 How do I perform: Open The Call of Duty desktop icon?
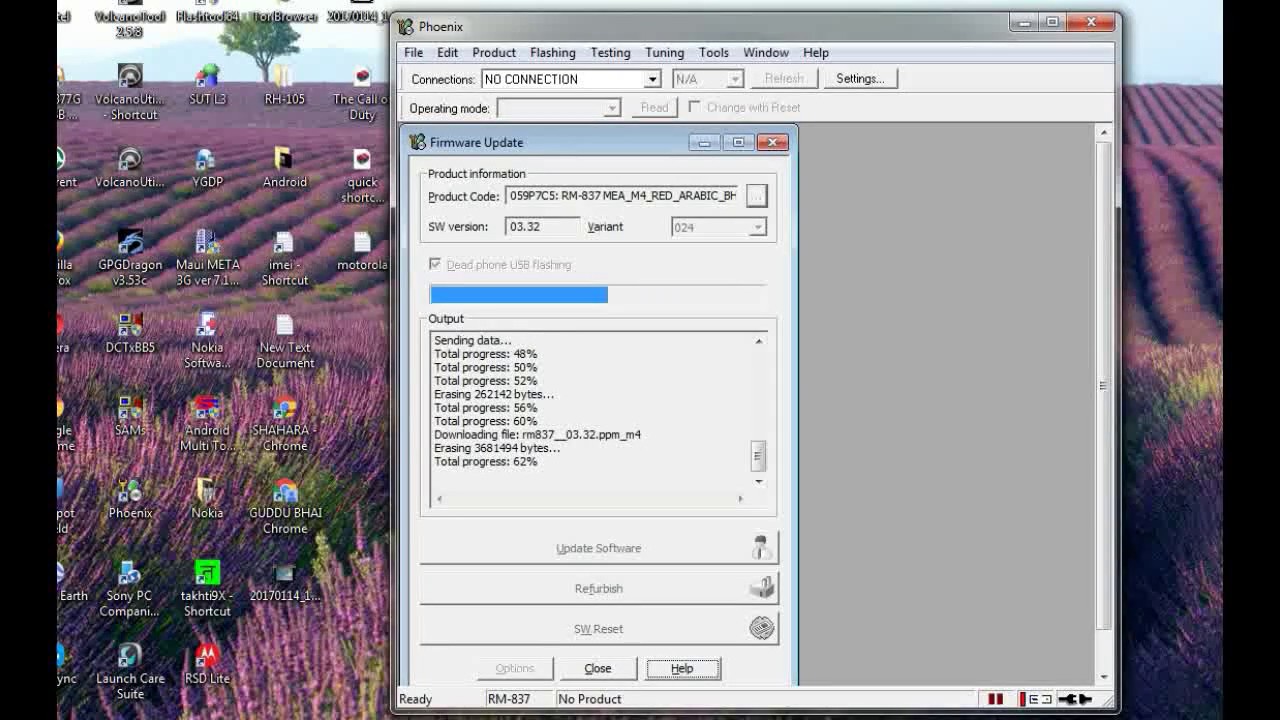pyautogui.click(x=362, y=92)
